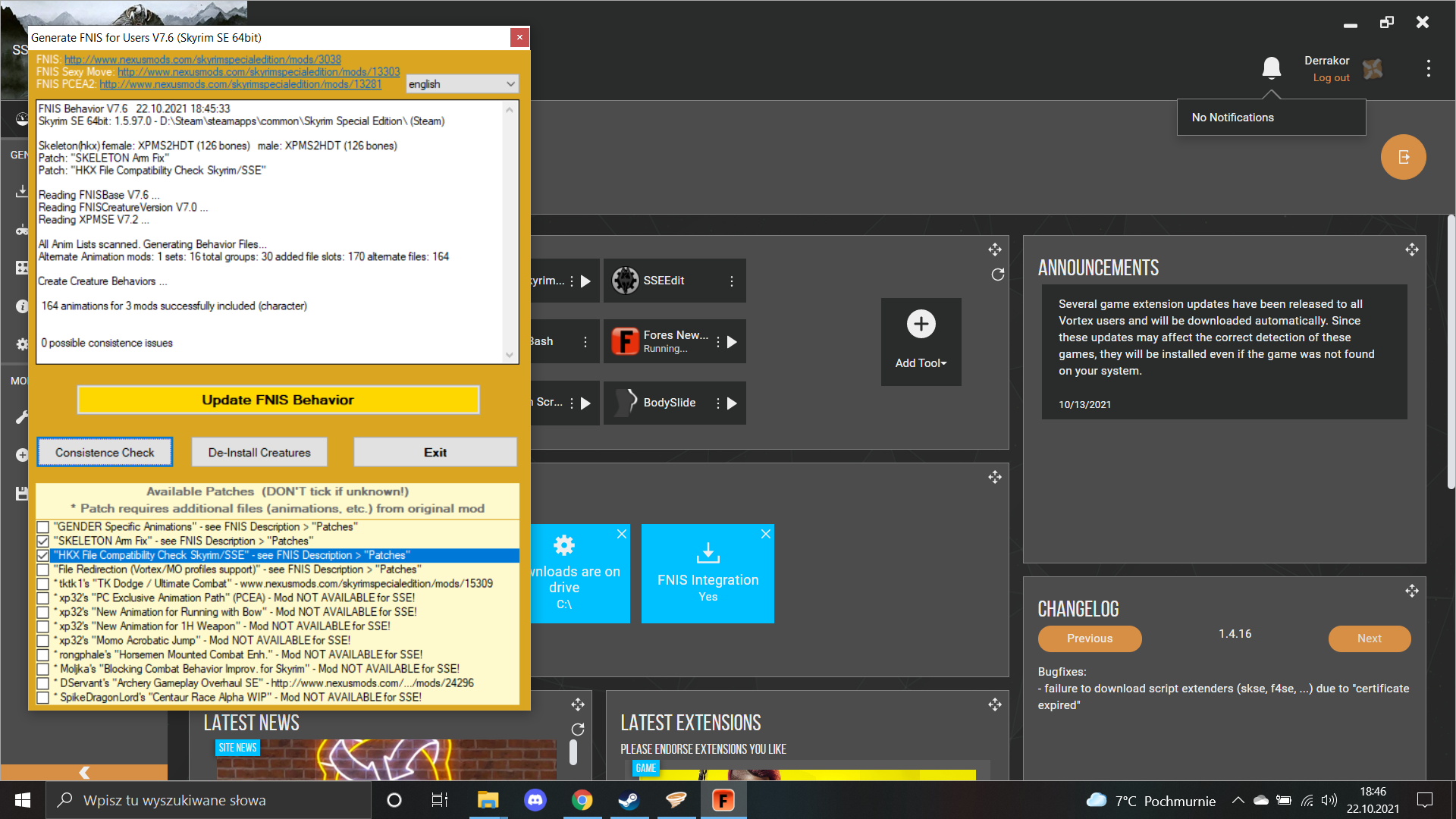The width and height of the screenshot is (1456, 819).
Task: Click the Windows Start button
Action: coord(23,800)
